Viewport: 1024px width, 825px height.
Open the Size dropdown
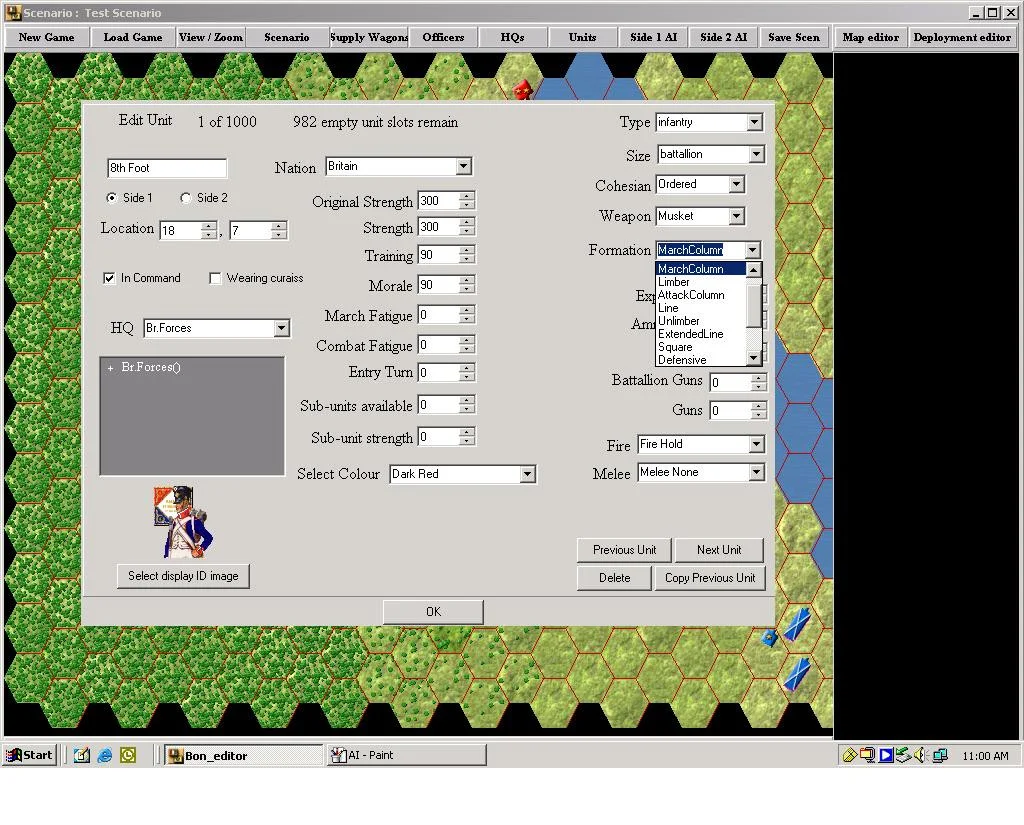756,154
